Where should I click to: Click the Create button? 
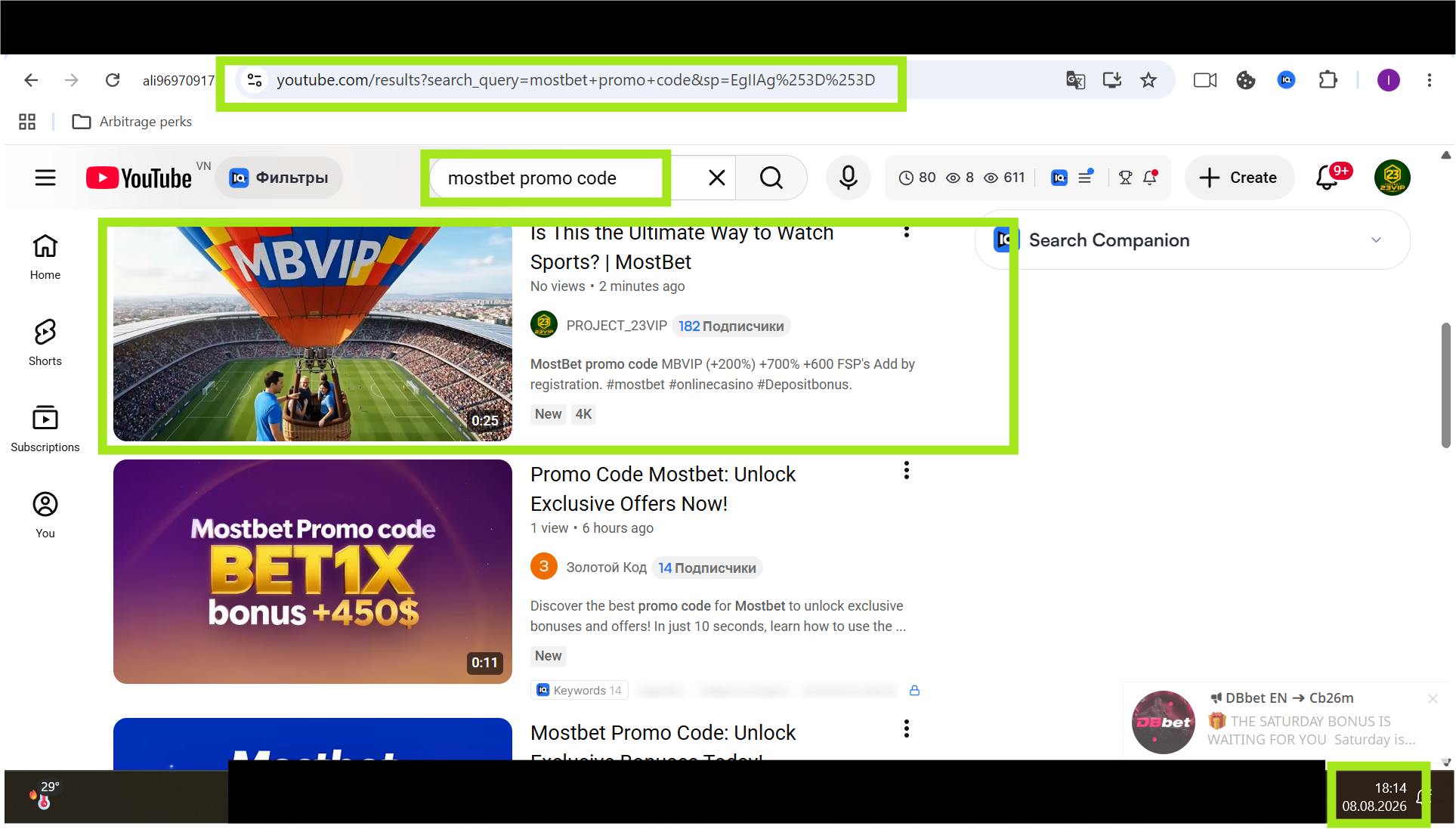coord(1239,178)
